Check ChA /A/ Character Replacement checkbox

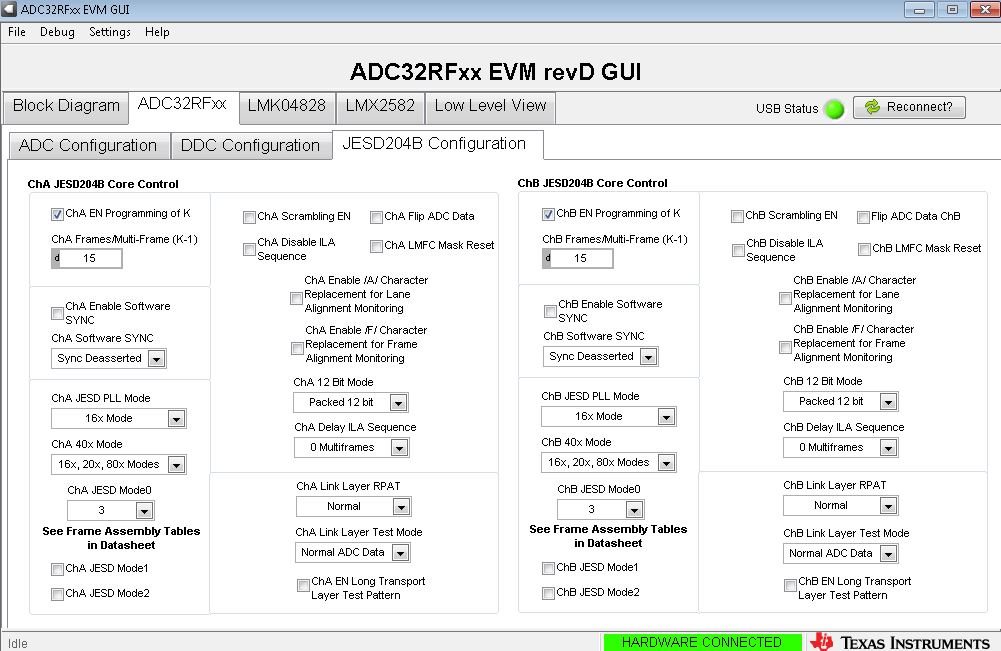pyautogui.click(x=296, y=298)
